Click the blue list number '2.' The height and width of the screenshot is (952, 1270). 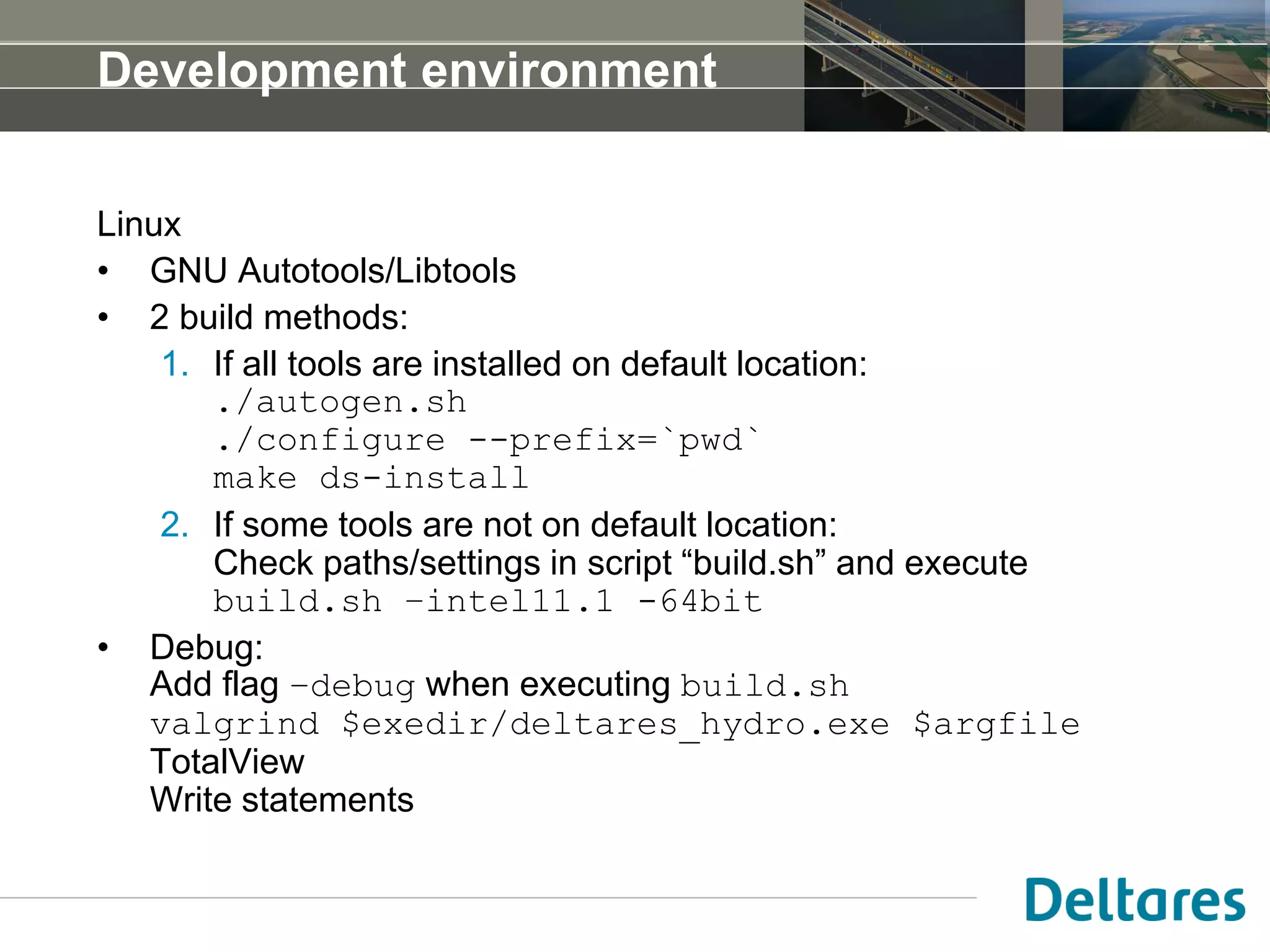[174, 525]
